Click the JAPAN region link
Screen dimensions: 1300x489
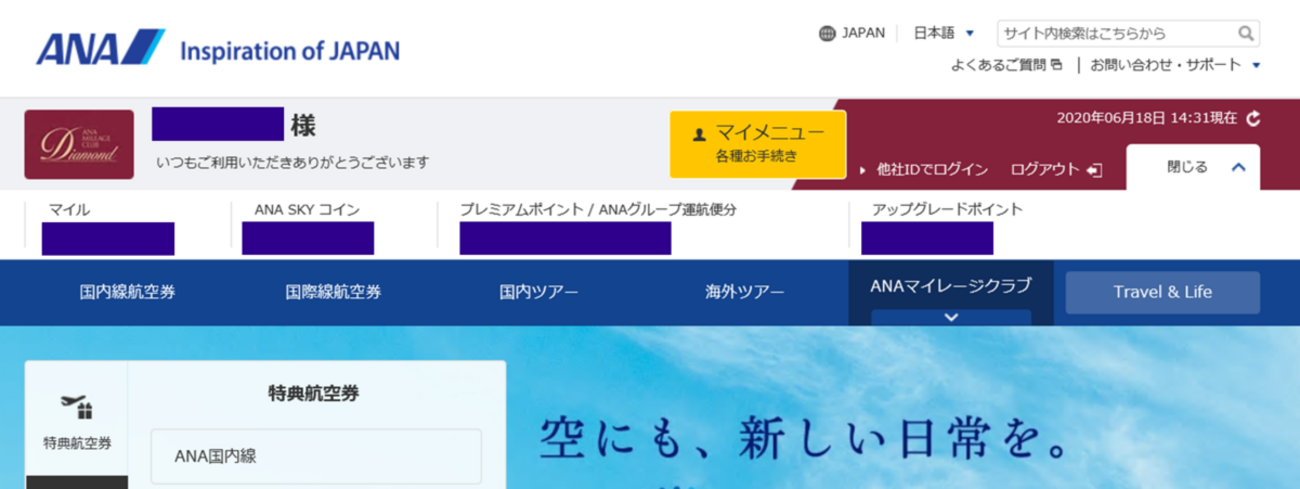coord(863,33)
